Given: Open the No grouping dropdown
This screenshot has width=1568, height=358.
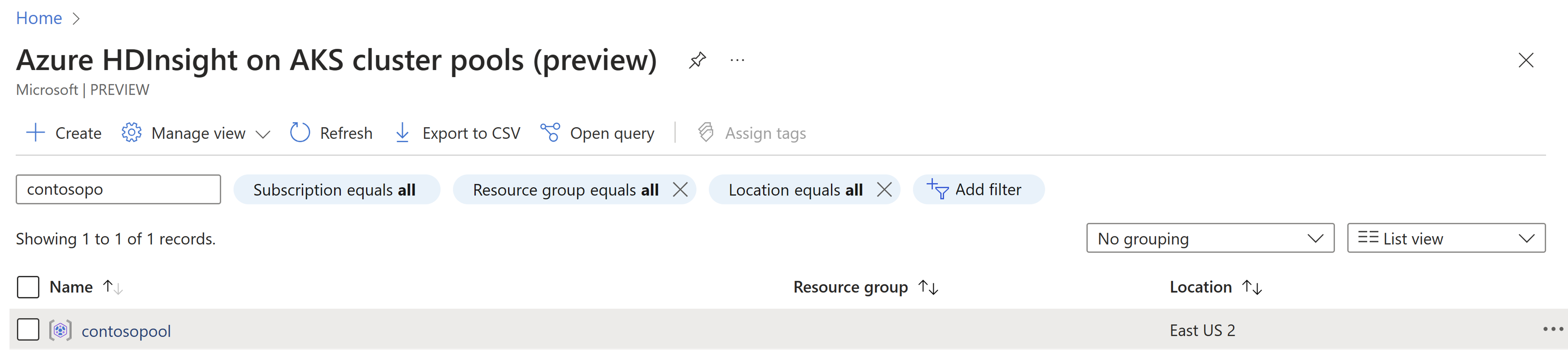Looking at the screenshot, I should pyautogui.click(x=1210, y=239).
